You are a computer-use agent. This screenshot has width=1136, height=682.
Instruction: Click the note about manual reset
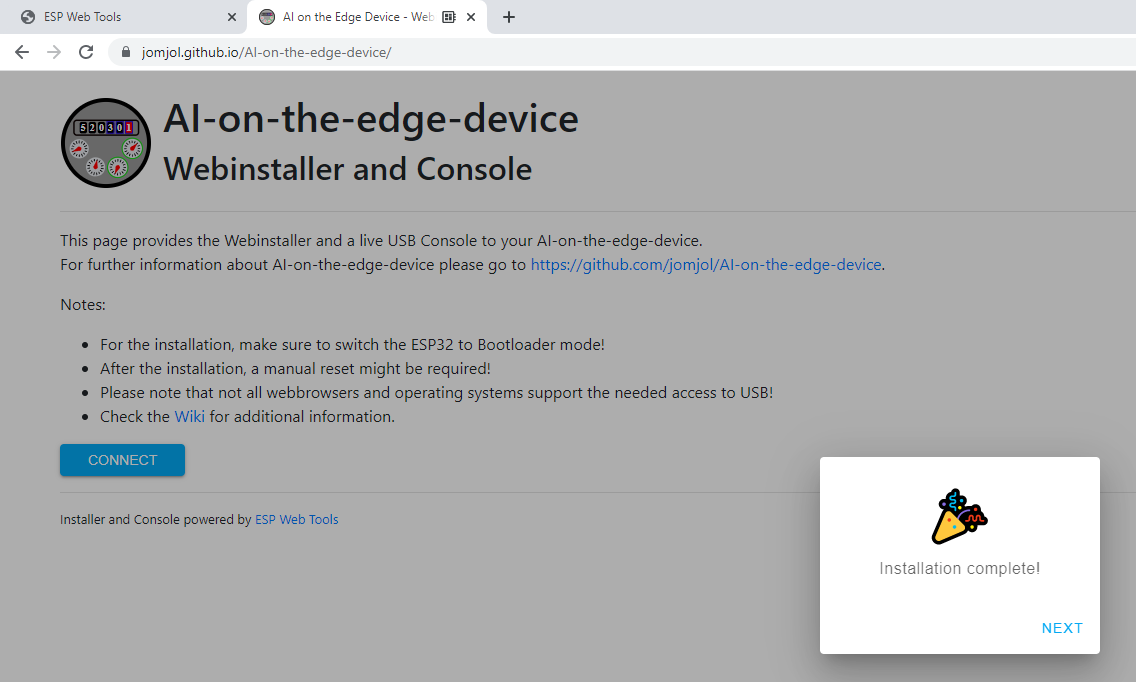295,368
